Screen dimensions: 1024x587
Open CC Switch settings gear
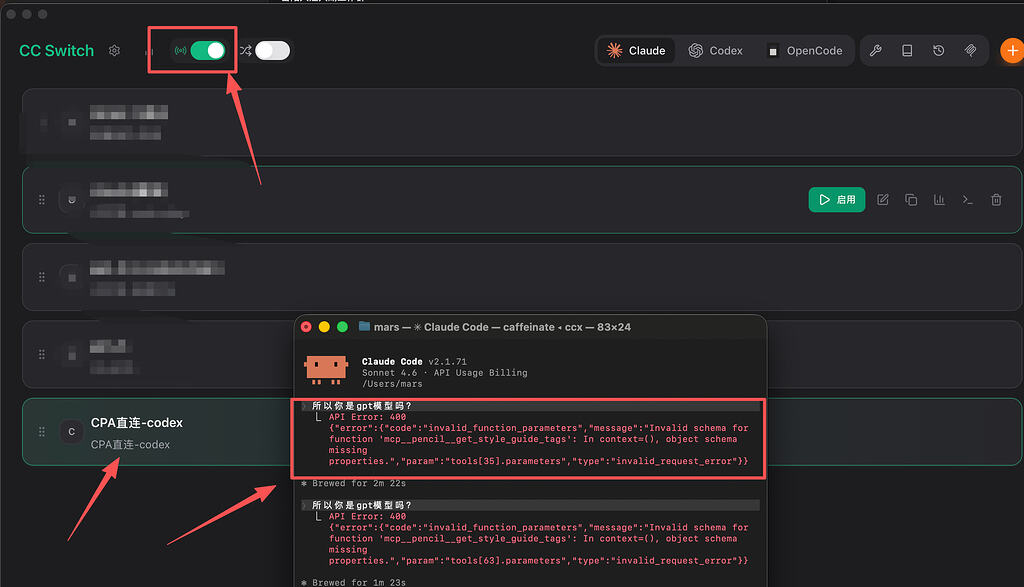click(x=114, y=50)
